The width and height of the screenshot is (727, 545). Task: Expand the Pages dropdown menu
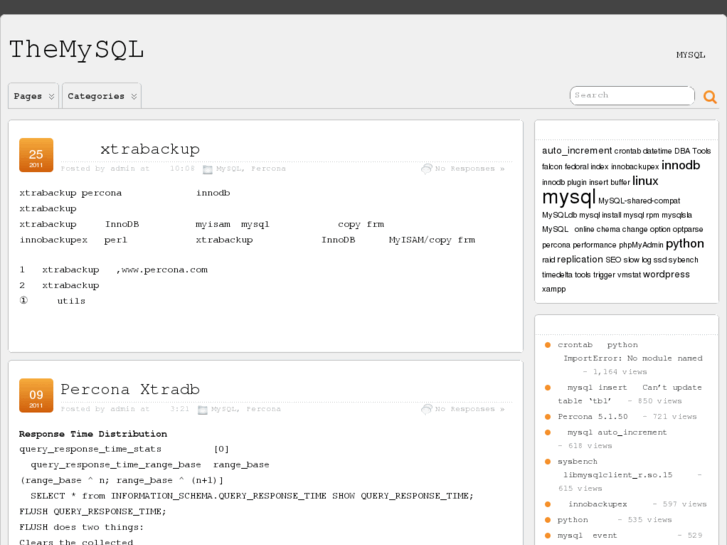[x=33, y=96]
